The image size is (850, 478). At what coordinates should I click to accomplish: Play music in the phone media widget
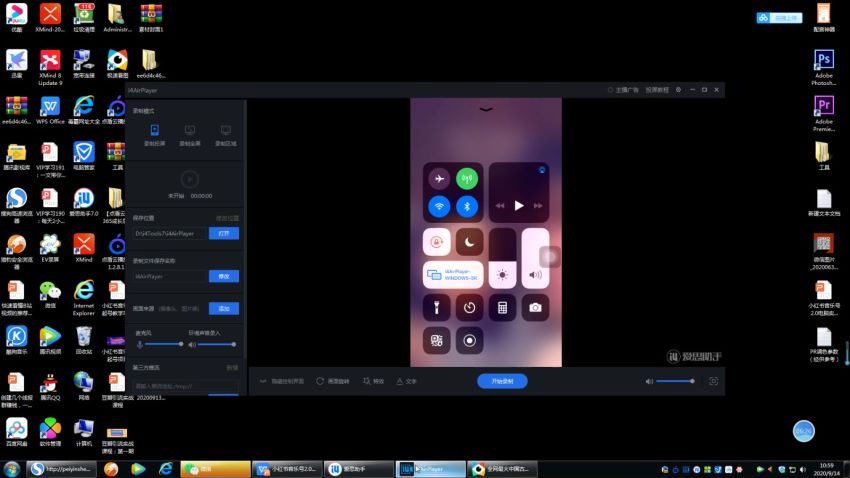click(x=519, y=205)
